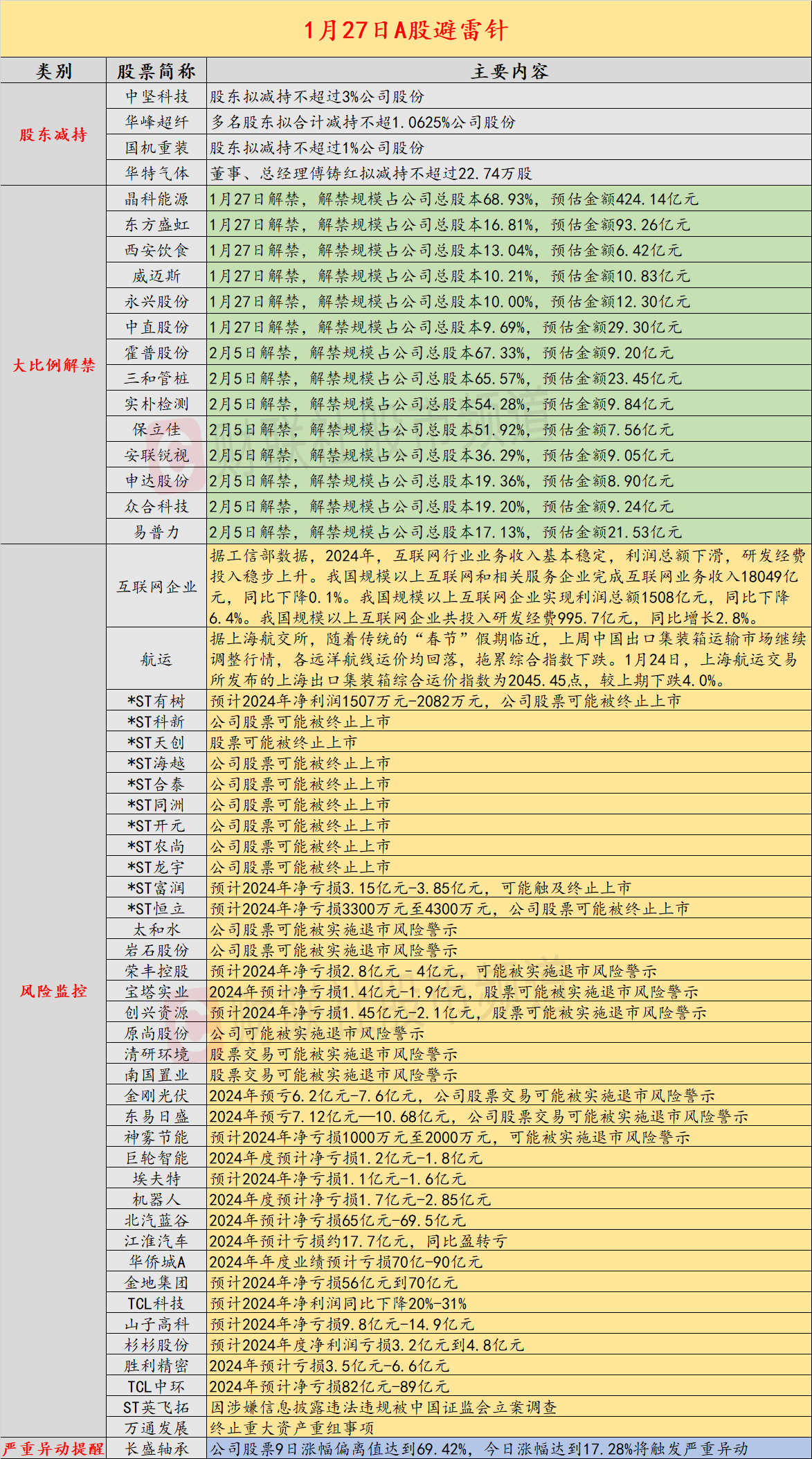Select the 东易日盛 stock name cell

(156, 1116)
